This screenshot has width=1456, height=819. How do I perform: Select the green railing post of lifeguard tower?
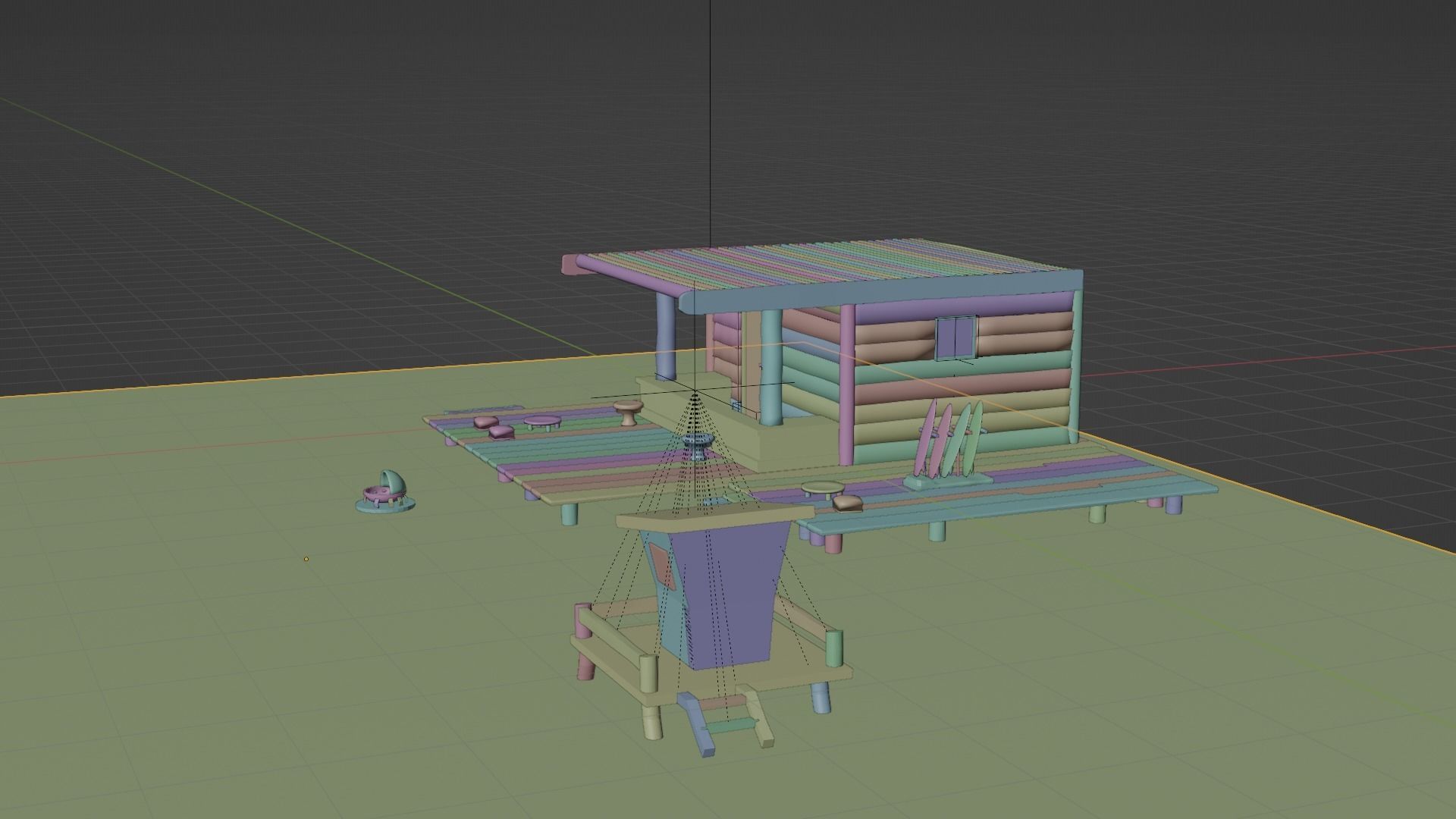click(x=833, y=649)
